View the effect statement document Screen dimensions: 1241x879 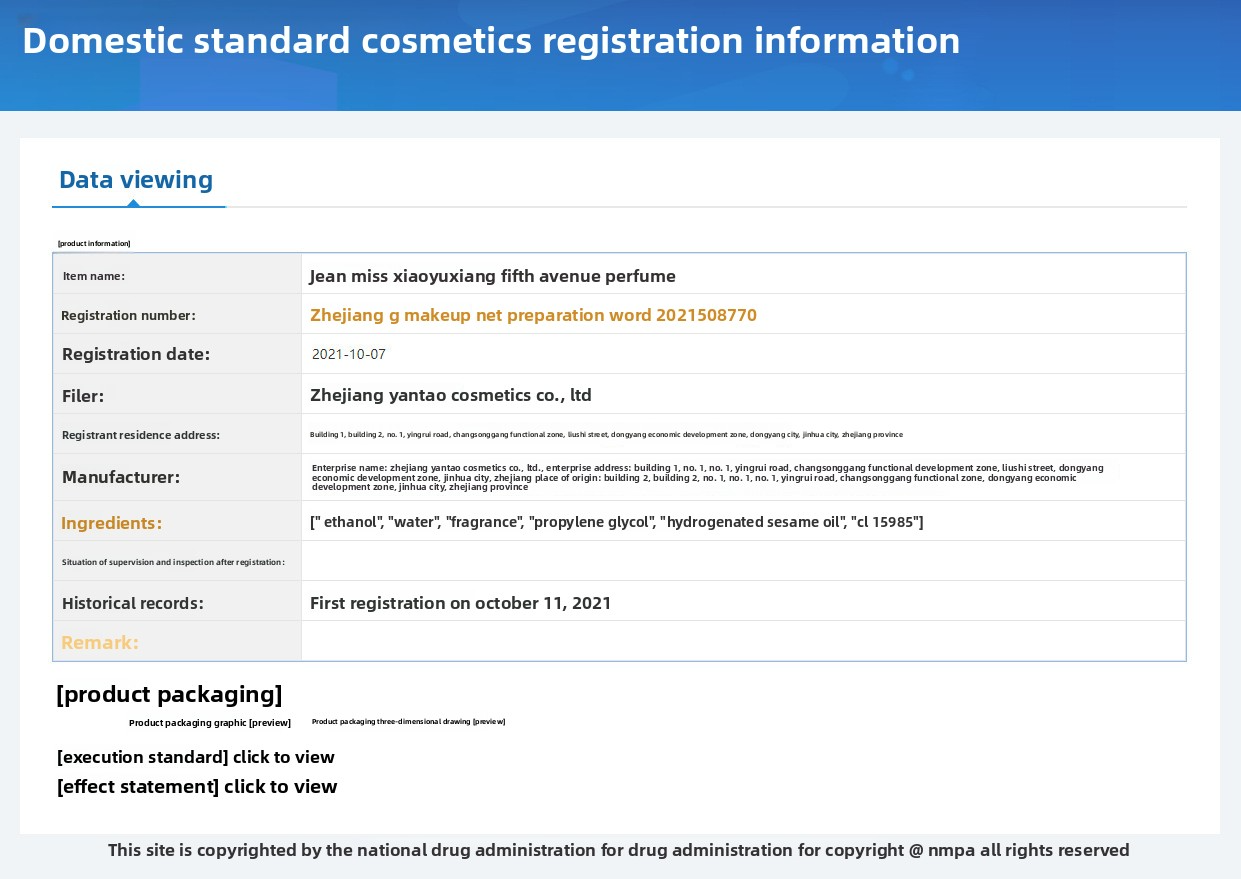tap(197, 786)
